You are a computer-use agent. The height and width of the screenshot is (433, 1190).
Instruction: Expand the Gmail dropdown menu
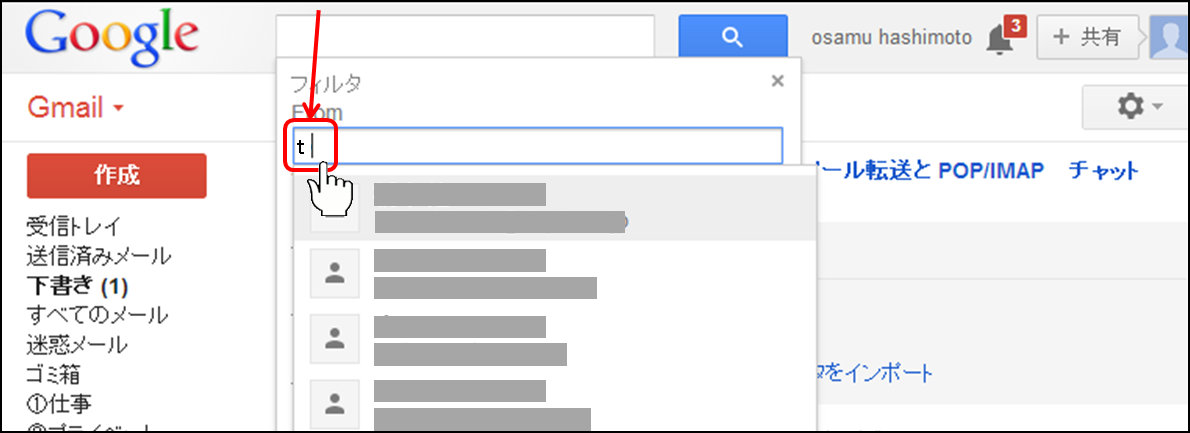click(75, 107)
